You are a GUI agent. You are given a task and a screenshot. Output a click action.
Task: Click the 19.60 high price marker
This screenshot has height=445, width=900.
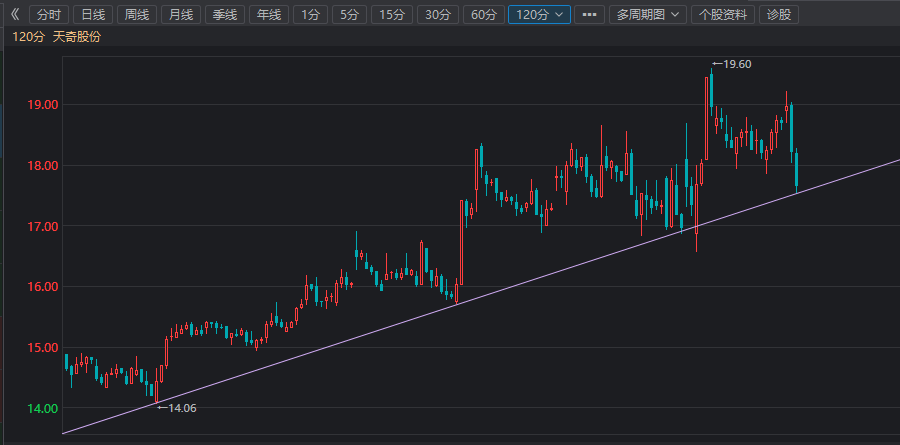coord(732,64)
